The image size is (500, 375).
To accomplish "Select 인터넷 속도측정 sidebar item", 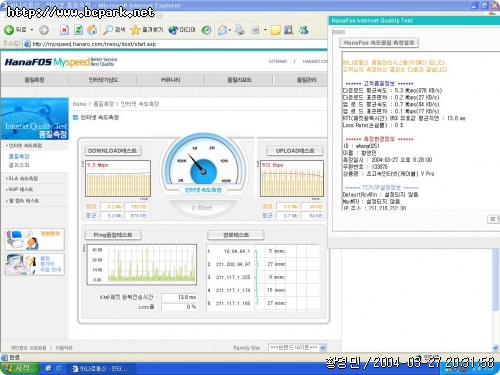I will click(24, 146).
